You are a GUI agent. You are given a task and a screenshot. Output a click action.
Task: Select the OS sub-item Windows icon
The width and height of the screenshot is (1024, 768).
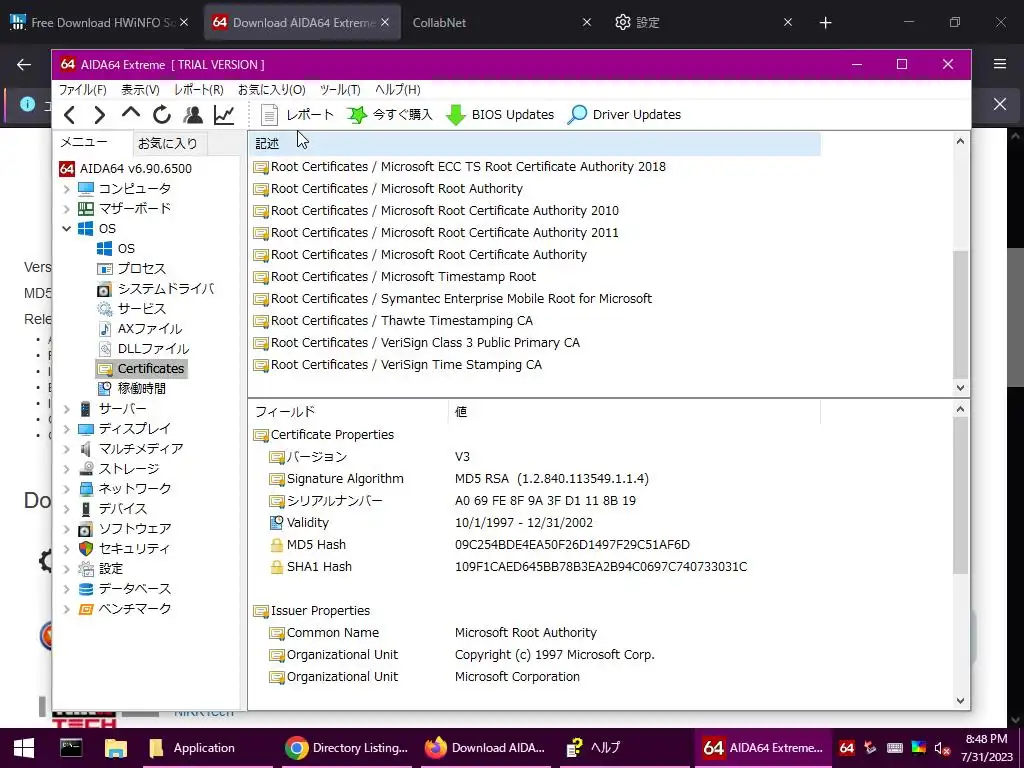click(104, 249)
